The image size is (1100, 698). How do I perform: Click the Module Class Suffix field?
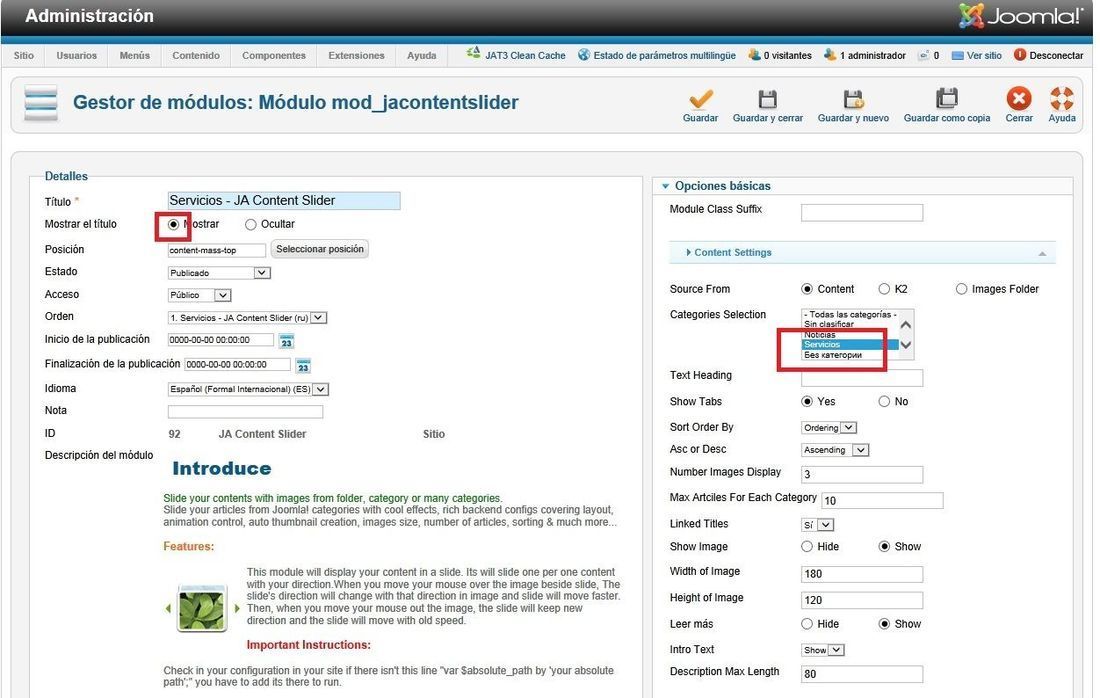coord(861,213)
